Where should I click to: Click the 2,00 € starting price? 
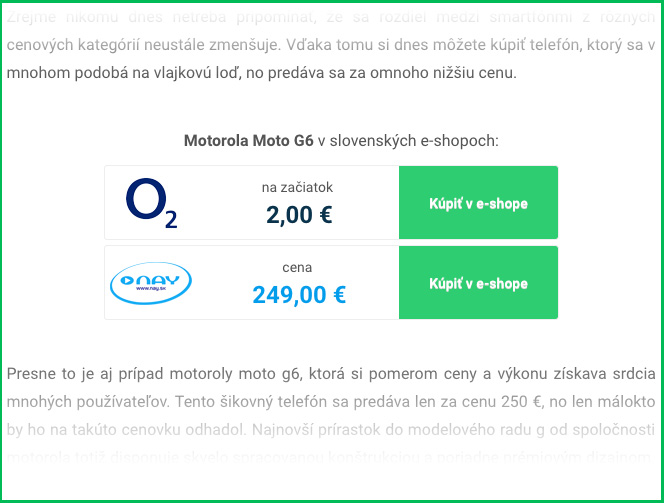(x=299, y=215)
